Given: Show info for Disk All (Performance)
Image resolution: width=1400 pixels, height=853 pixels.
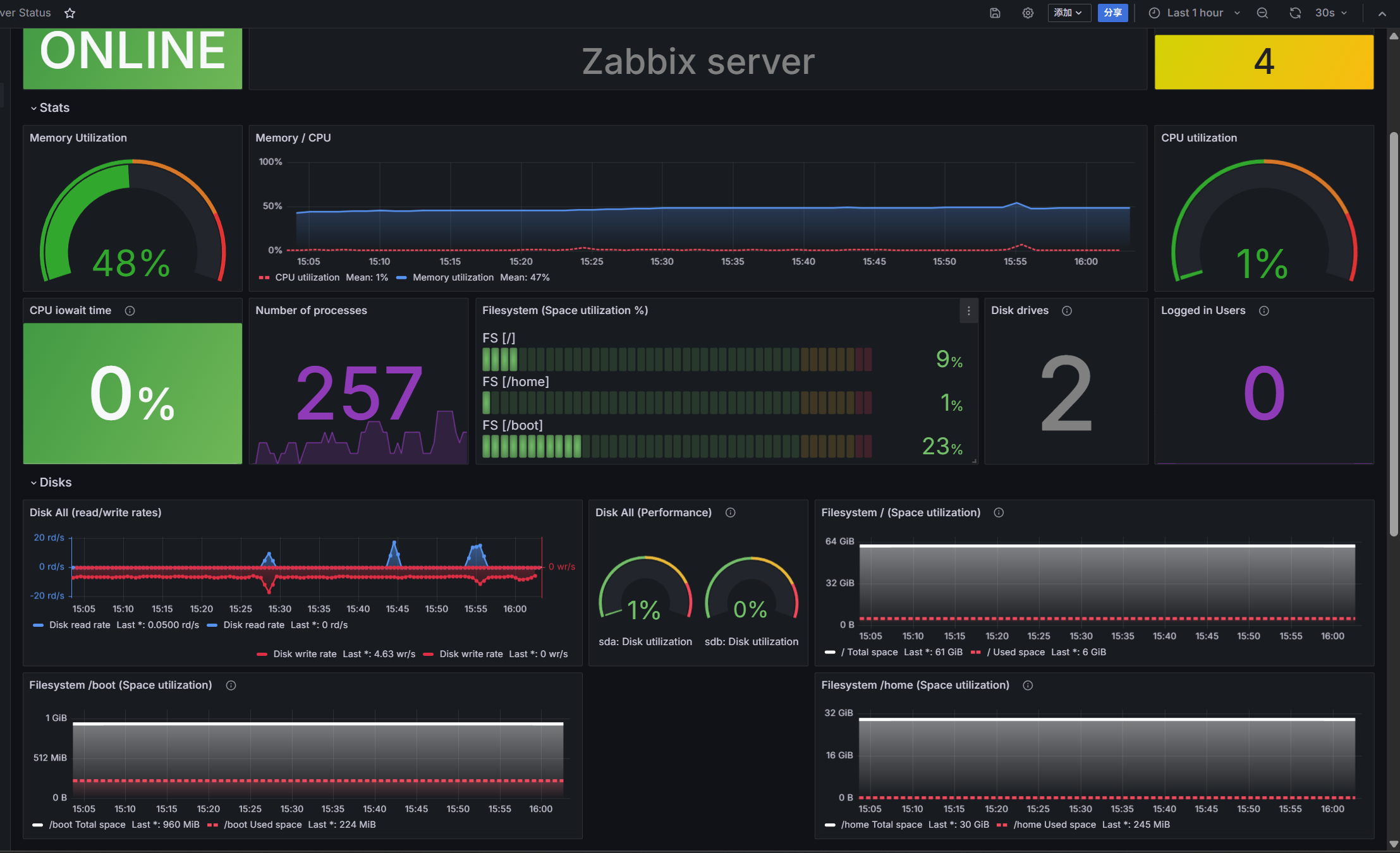Looking at the screenshot, I should pyautogui.click(x=730, y=512).
